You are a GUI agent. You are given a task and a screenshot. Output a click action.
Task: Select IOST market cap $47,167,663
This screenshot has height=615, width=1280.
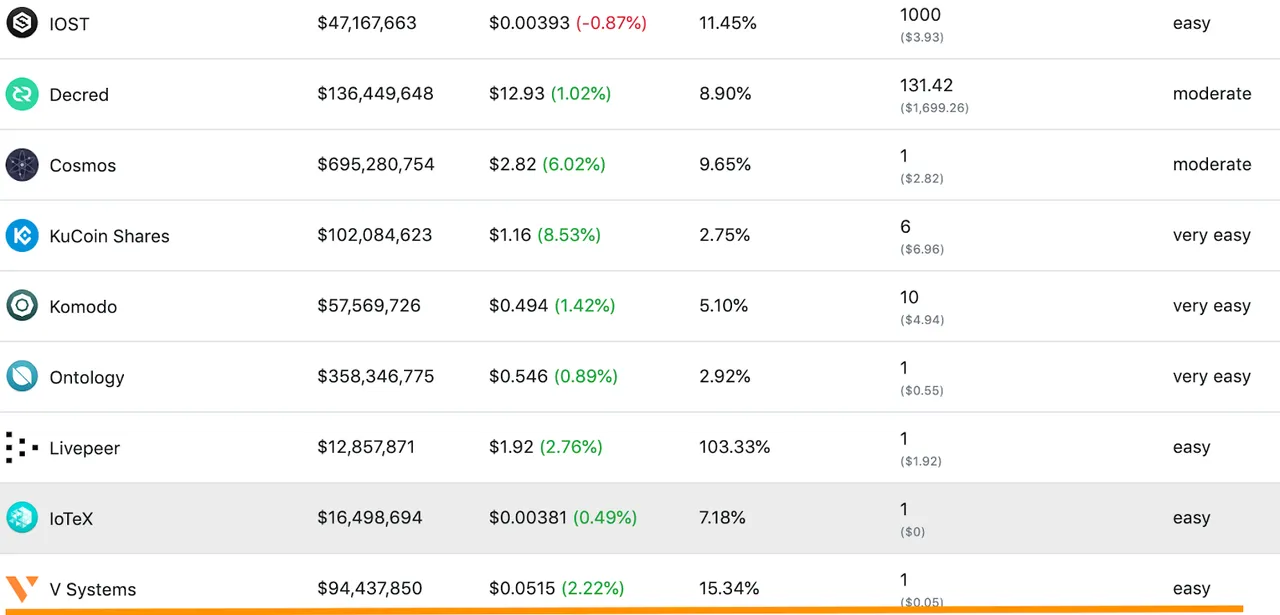tap(367, 23)
